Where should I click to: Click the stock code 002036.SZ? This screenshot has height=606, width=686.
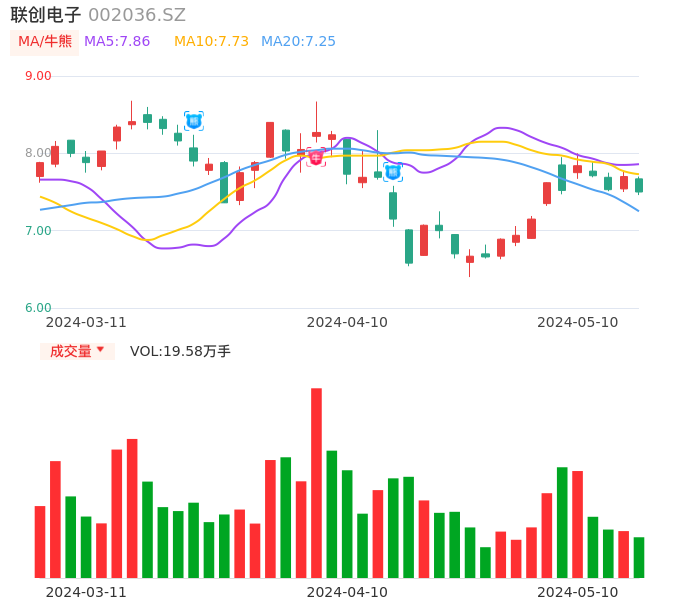pyautogui.click(x=136, y=15)
